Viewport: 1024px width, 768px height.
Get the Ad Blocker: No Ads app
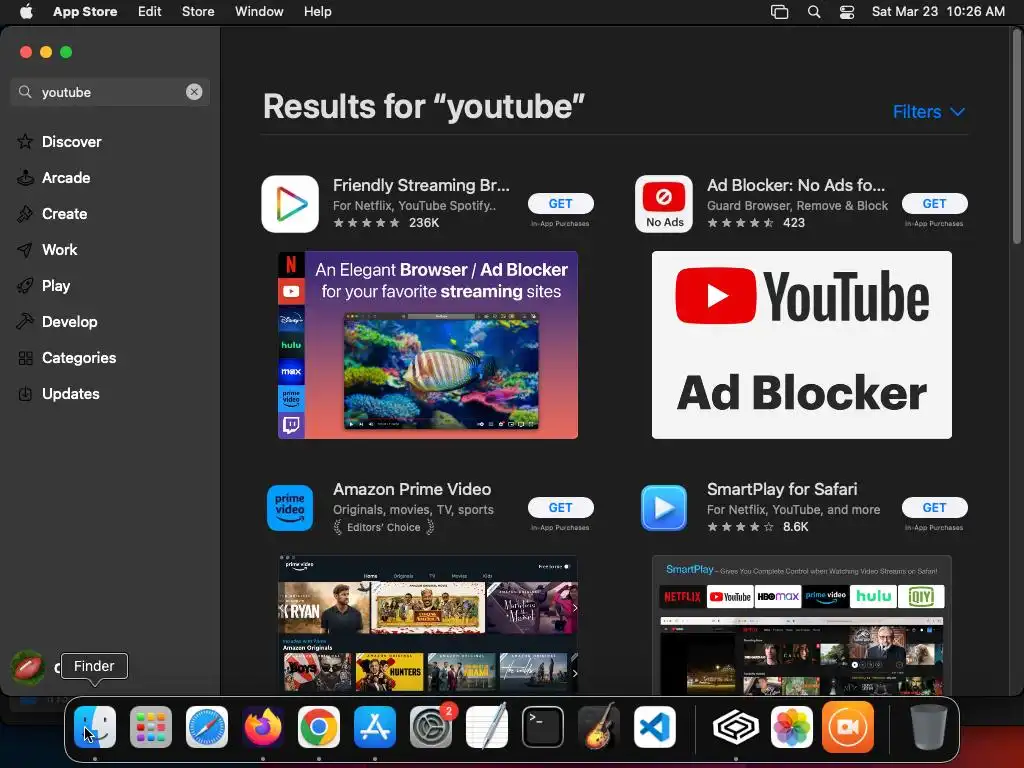935,204
